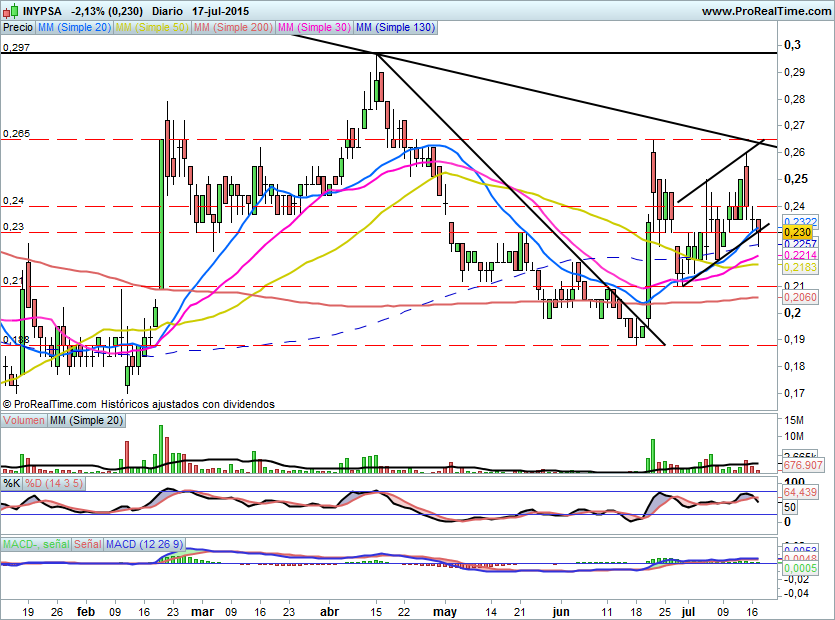The image size is (835, 620).
Task: Click the 0,17 price scale label
Action: click(x=794, y=393)
